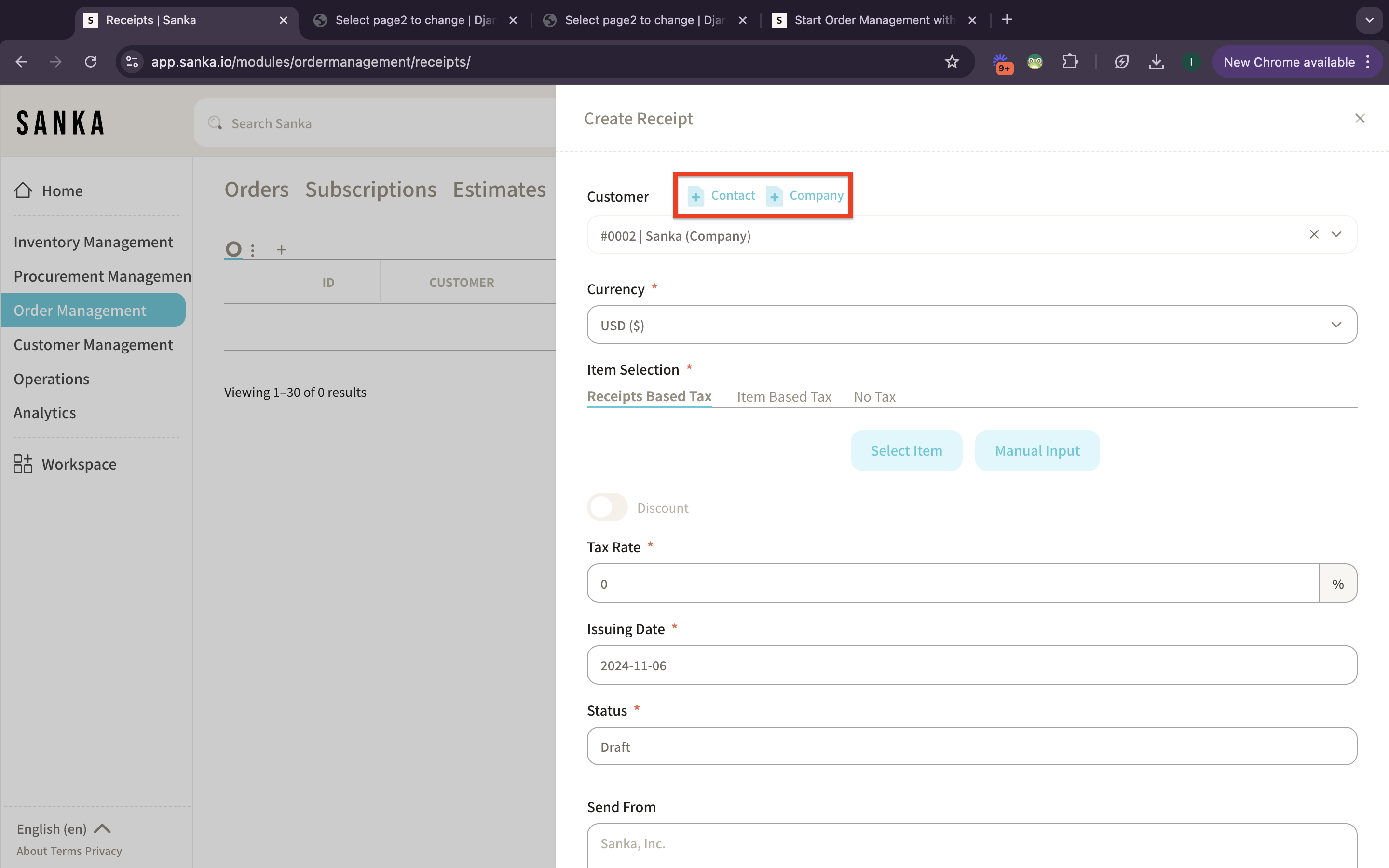Screen dimensions: 1389x868
Task: Close the Create Receipt panel
Action: [1359, 118]
